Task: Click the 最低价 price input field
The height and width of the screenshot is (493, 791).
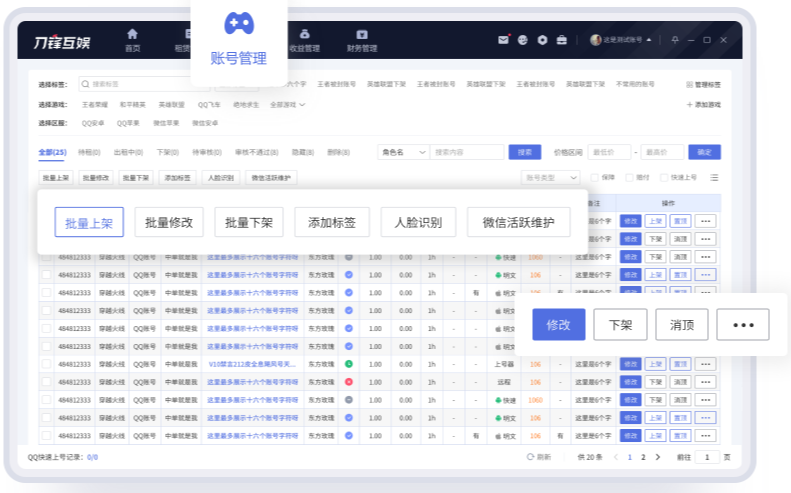Action: pos(610,152)
